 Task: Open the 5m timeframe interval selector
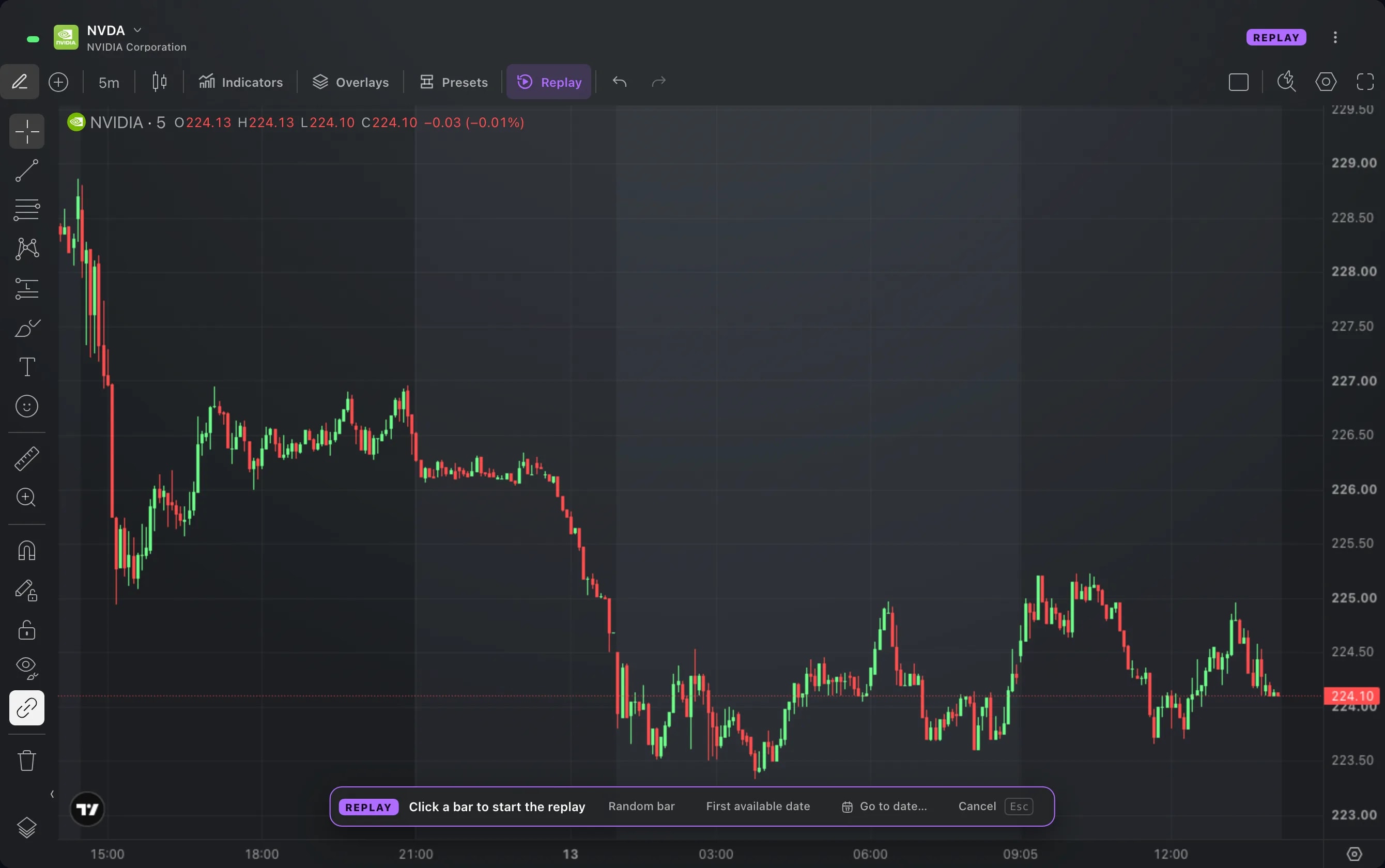click(x=109, y=83)
